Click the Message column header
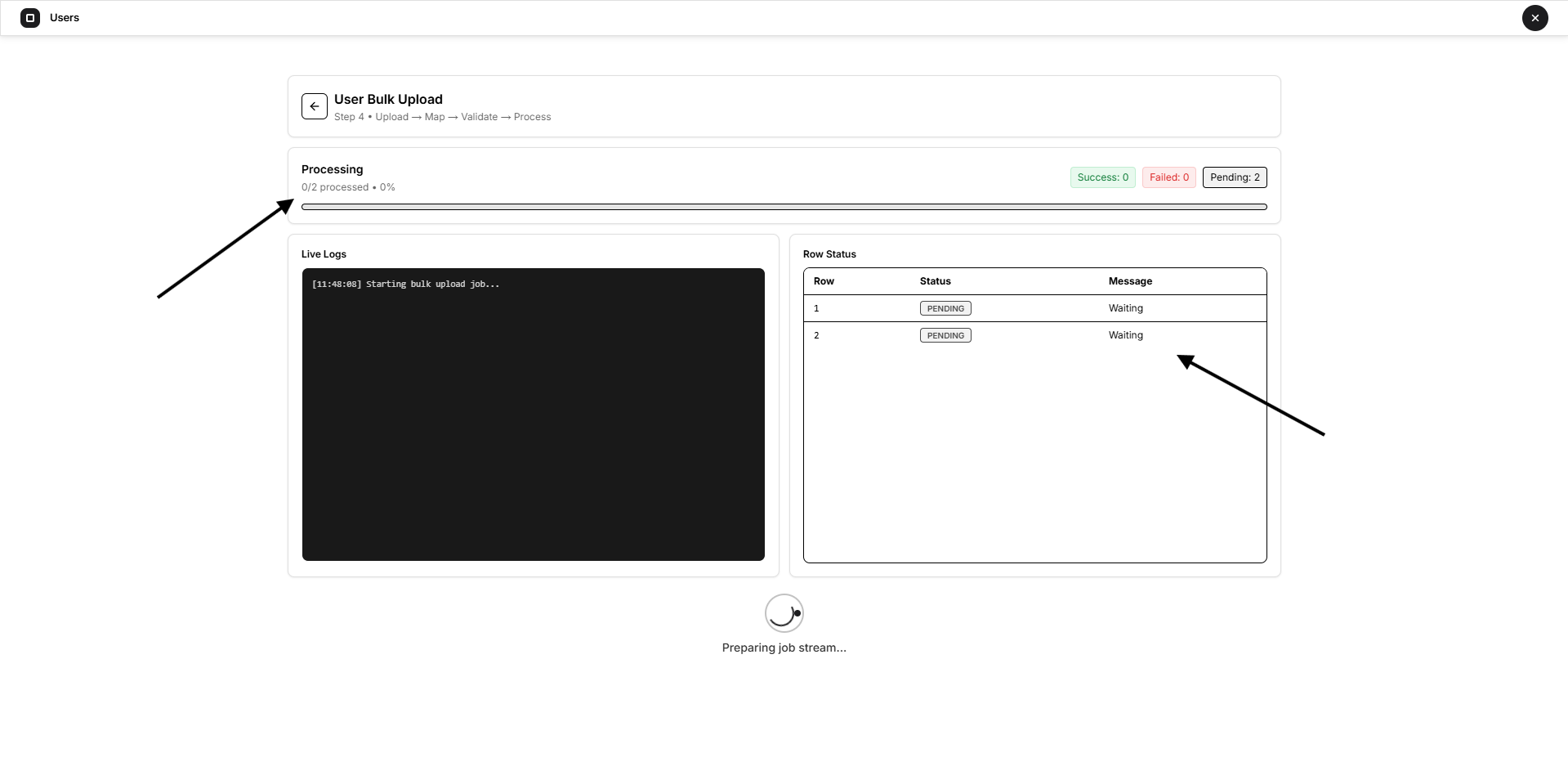Viewport: 1568px width, 771px height. coord(1130,281)
